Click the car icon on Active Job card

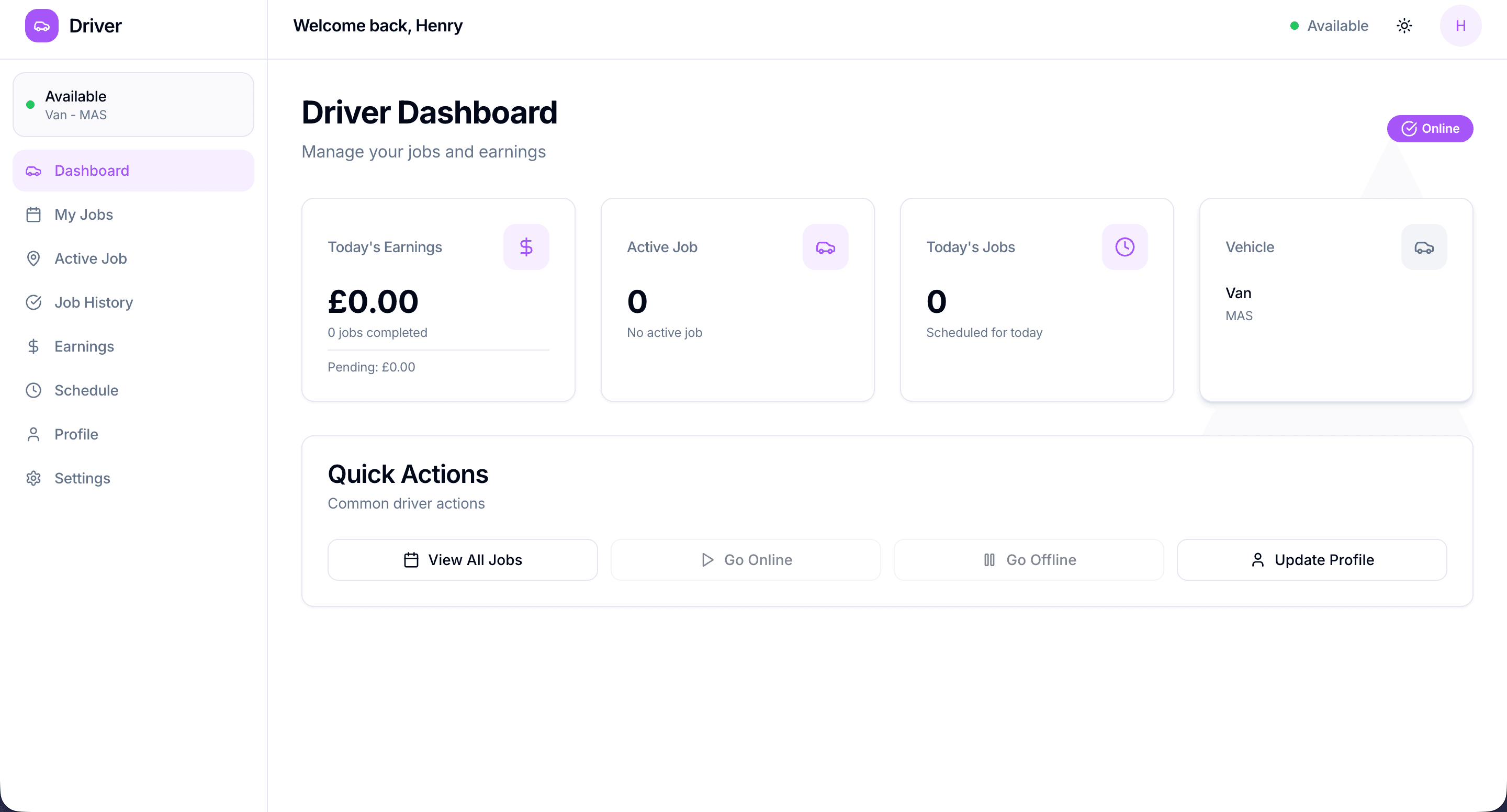(825, 247)
